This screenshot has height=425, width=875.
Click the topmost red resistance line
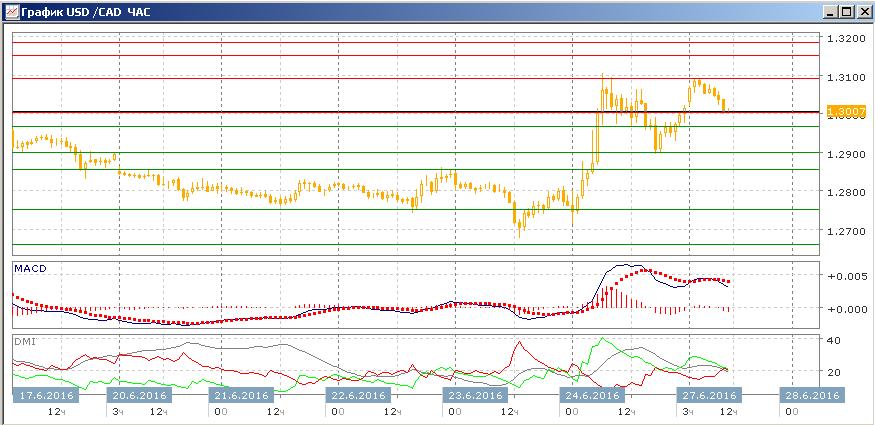click(x=416, y=42)
